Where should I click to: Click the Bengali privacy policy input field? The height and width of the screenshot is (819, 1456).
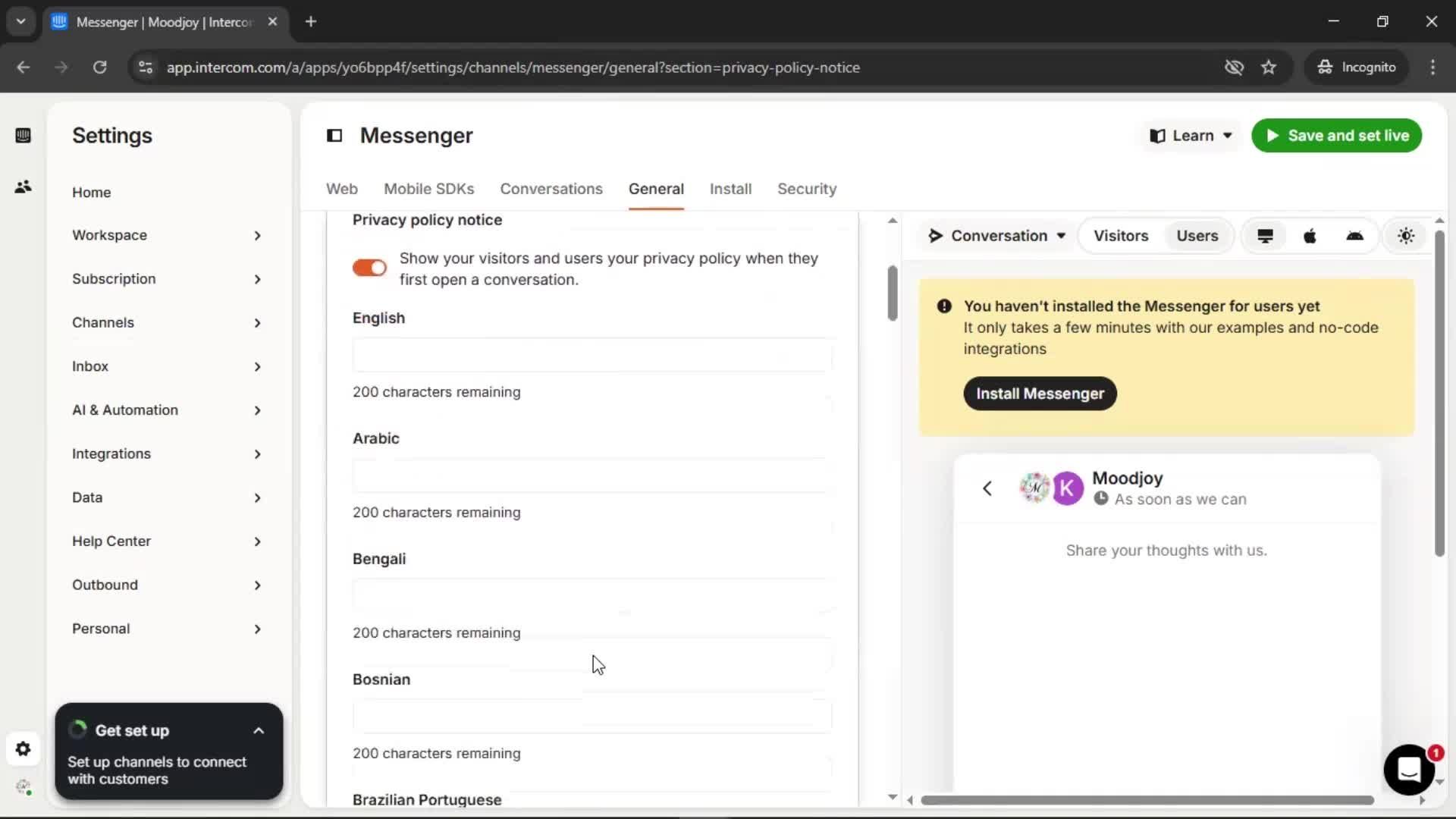591,596
